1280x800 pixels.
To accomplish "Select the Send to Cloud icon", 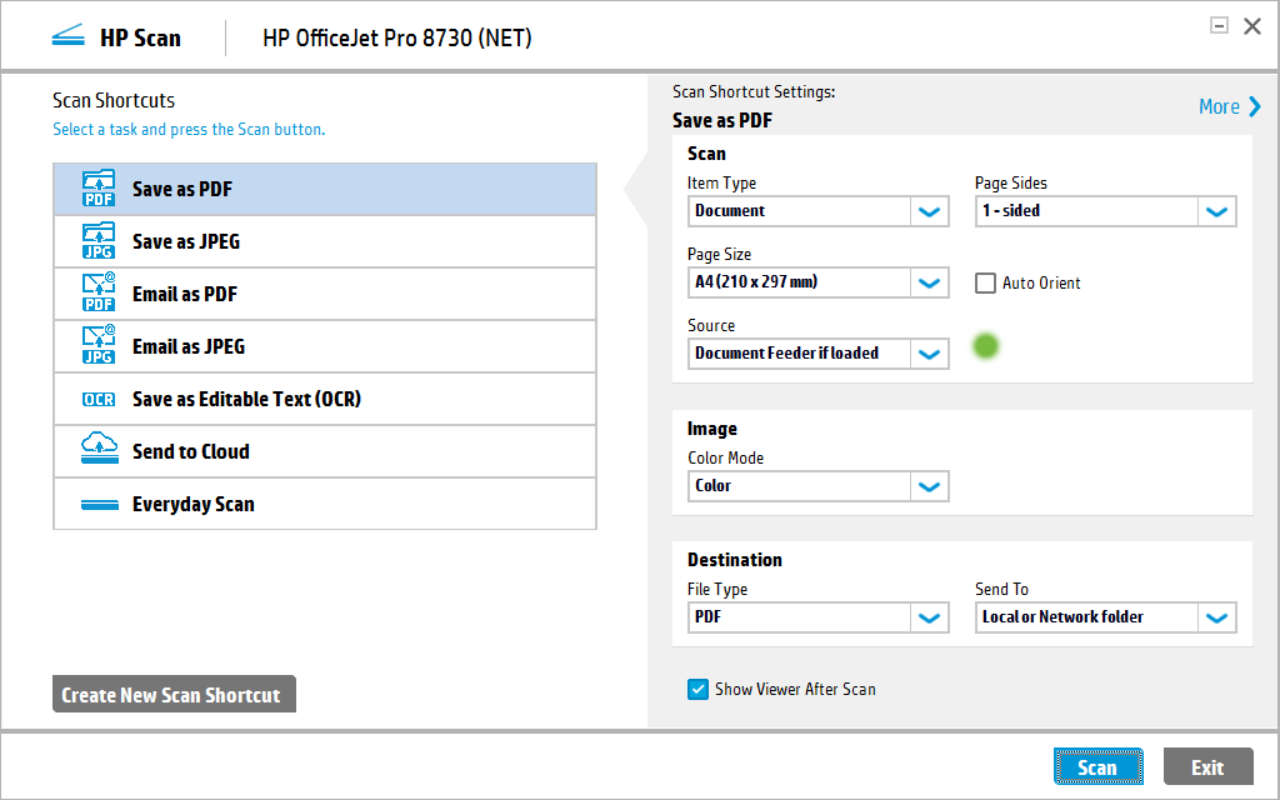I will 97,450.
